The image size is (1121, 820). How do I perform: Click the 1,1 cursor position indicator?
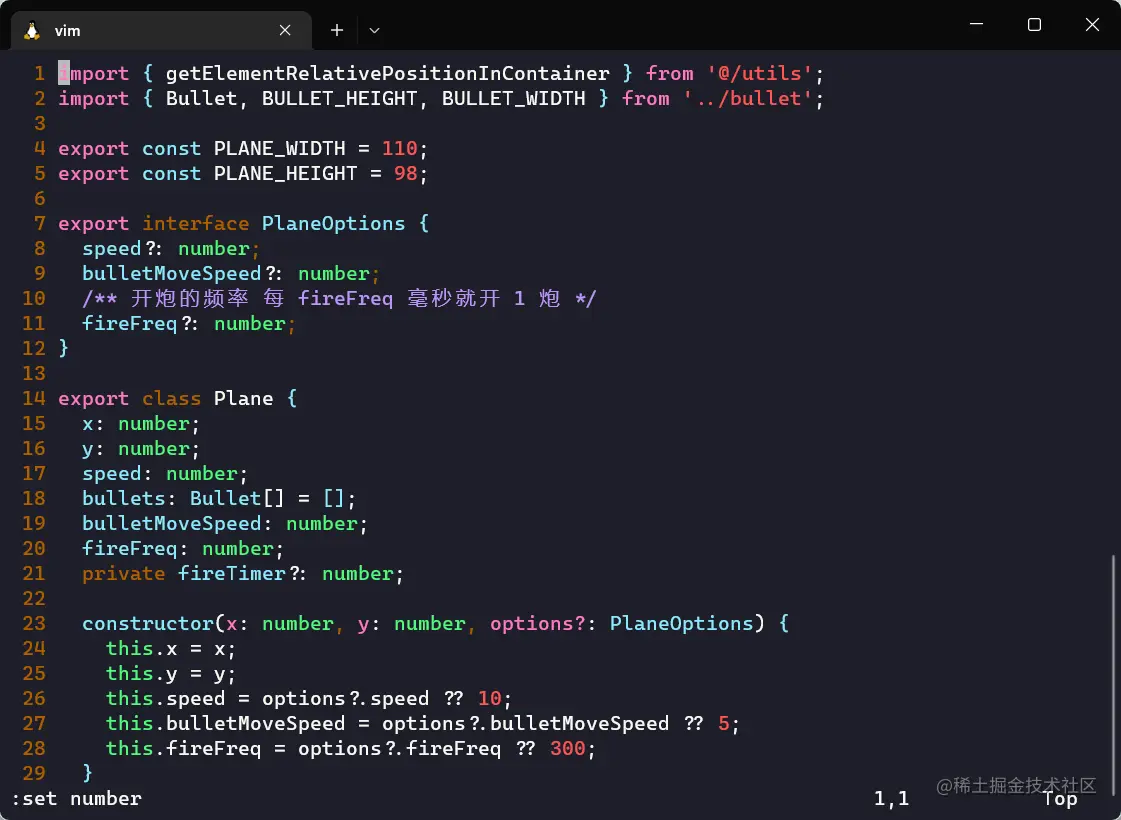892,799
